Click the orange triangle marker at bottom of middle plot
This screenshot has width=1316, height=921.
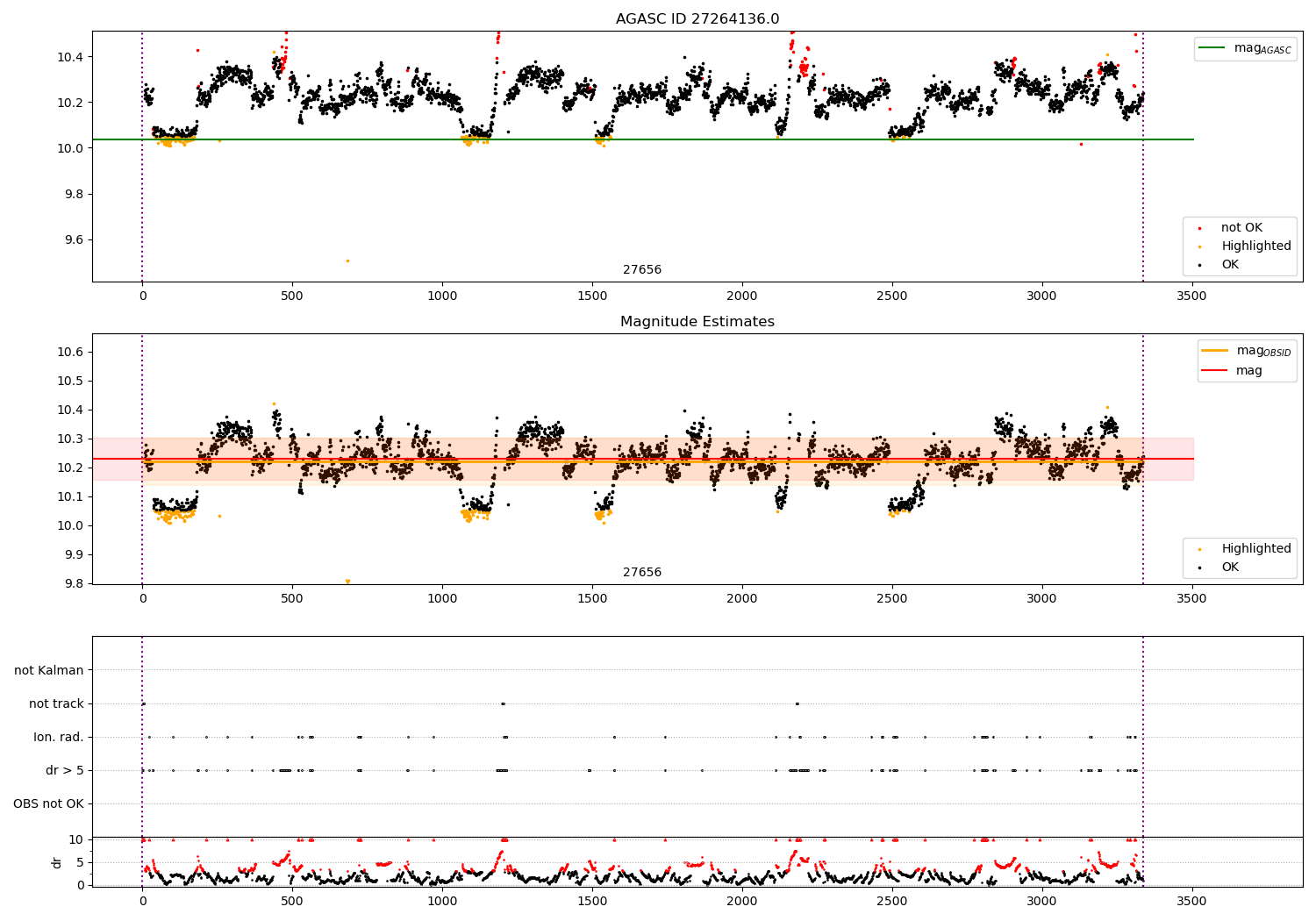[347, 581]
